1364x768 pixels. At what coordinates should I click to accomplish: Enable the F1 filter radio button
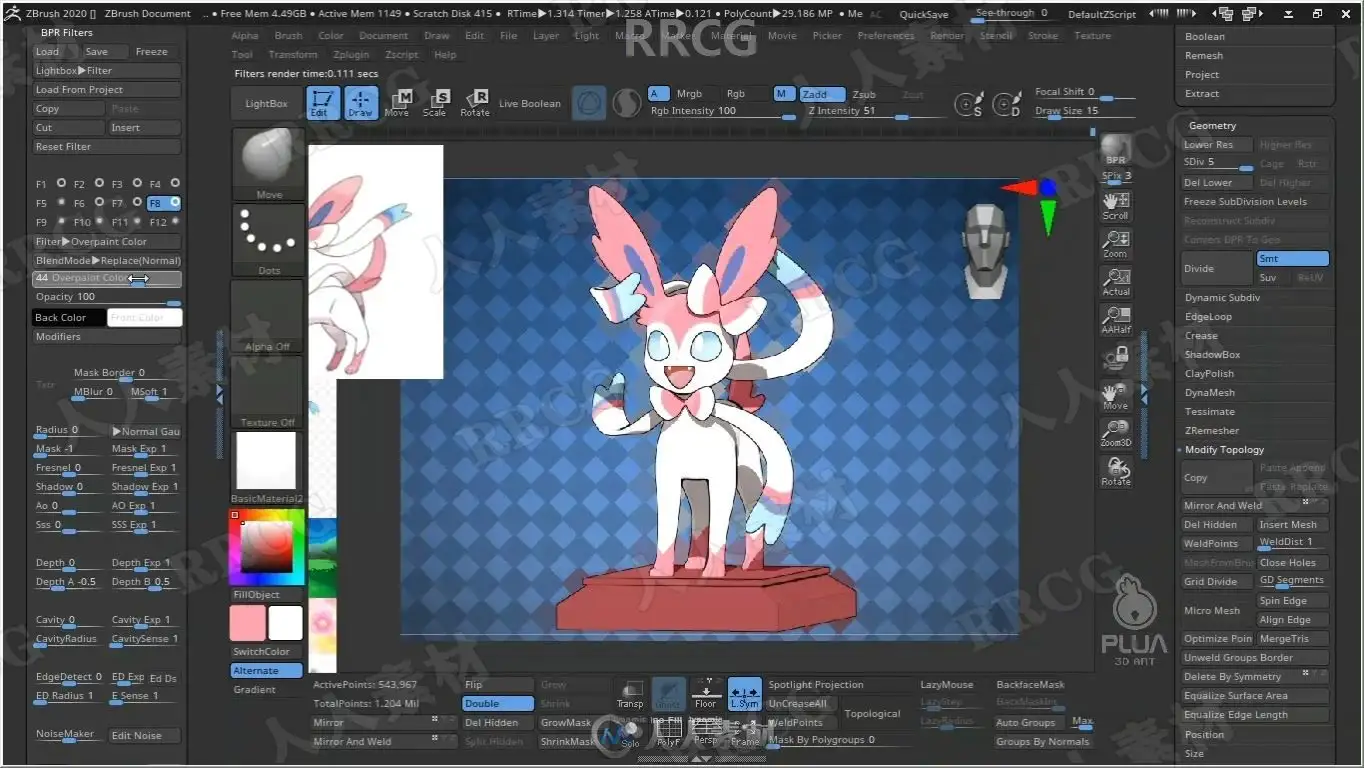point(62,184)
